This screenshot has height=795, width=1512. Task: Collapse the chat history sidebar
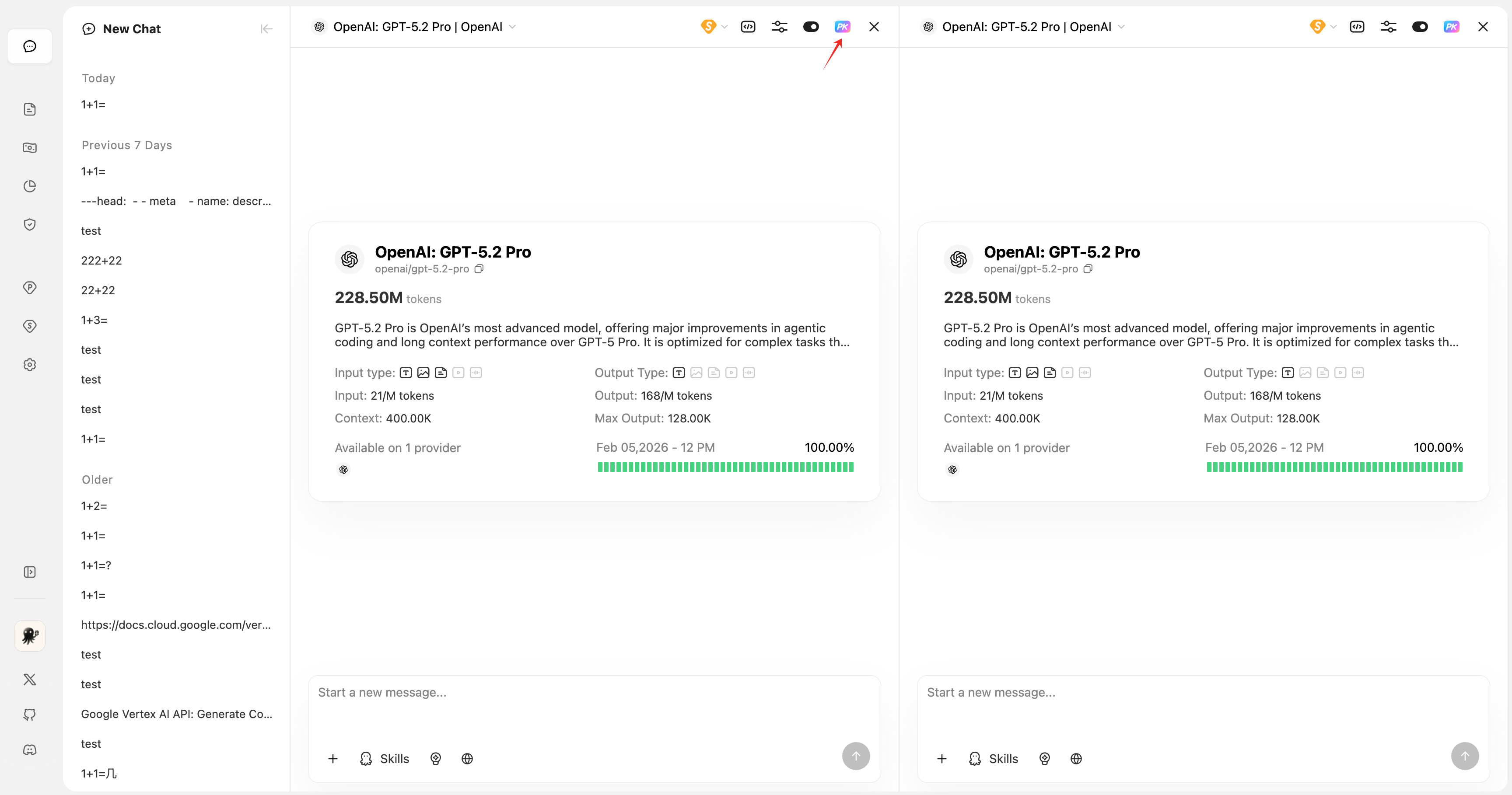pyautogui.click(x=266, y=29)
